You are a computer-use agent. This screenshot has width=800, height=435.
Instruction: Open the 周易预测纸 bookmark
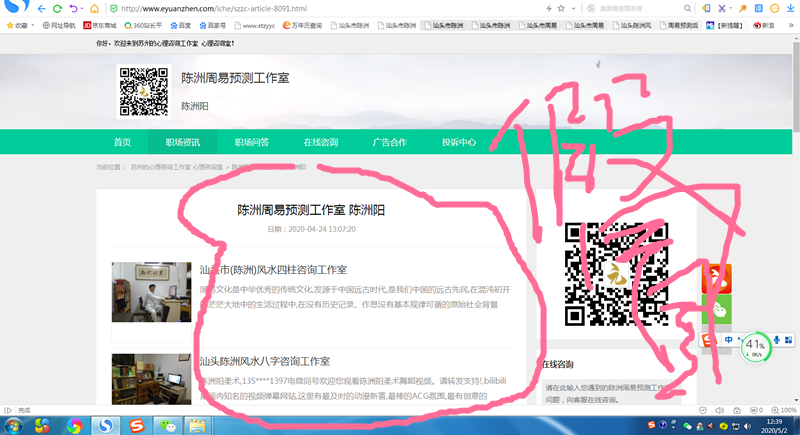pyautogui.click(x=679, y=25)
